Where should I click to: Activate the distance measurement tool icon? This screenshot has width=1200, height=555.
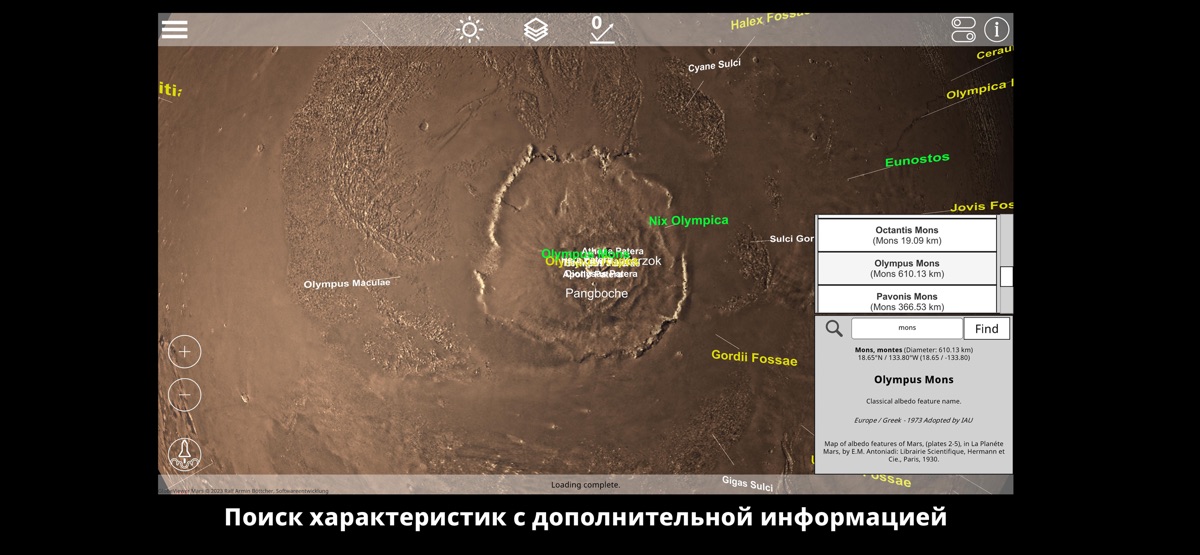[601, 29]
